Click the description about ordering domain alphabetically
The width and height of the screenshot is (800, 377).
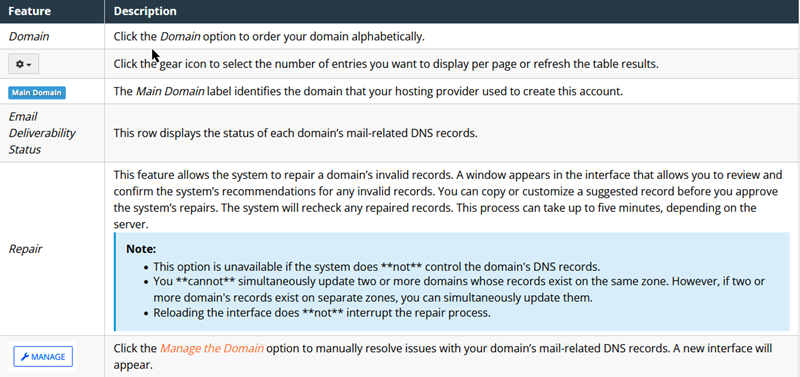pos(269,37)
